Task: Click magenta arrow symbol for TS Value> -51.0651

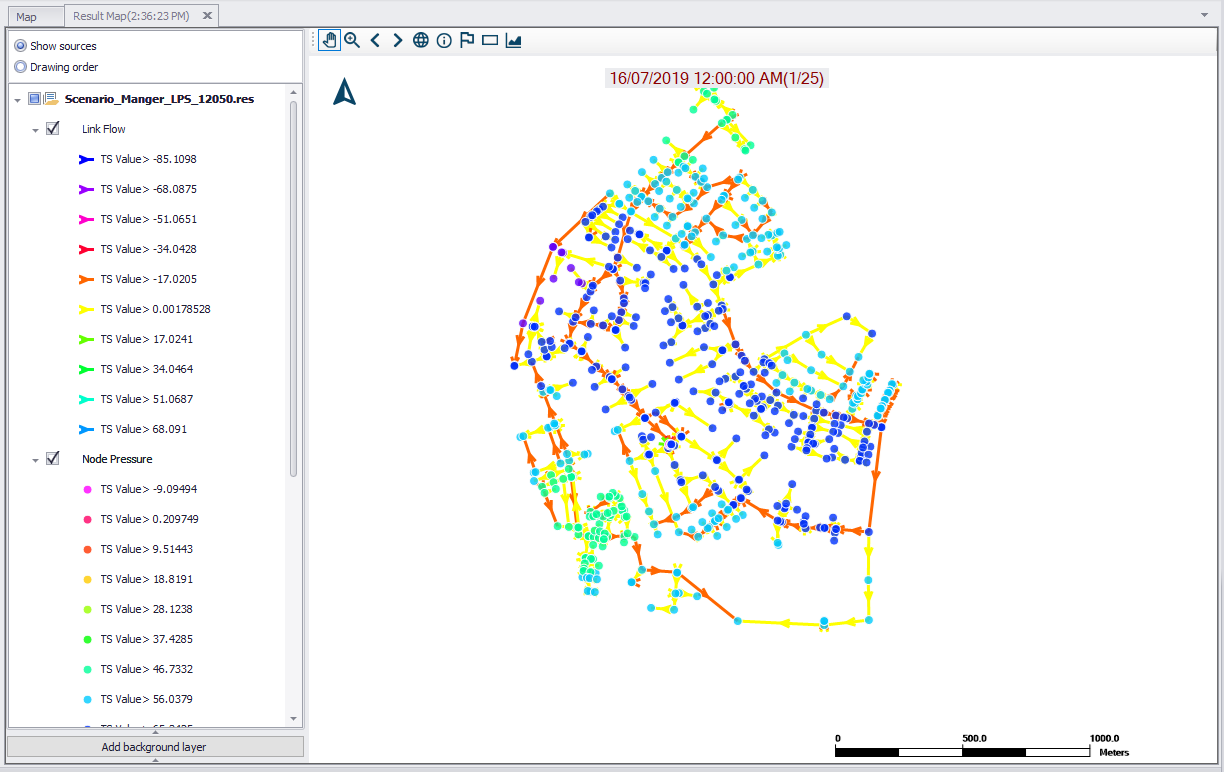Action: coord(86,219)
